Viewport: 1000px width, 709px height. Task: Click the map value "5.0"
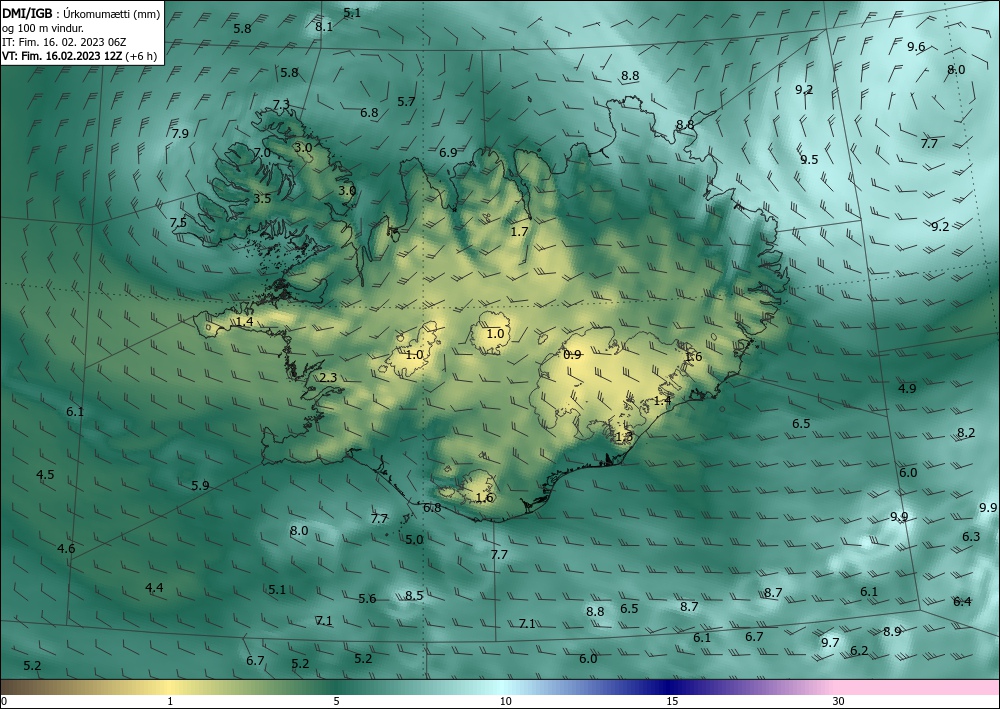tap(415, 540)
